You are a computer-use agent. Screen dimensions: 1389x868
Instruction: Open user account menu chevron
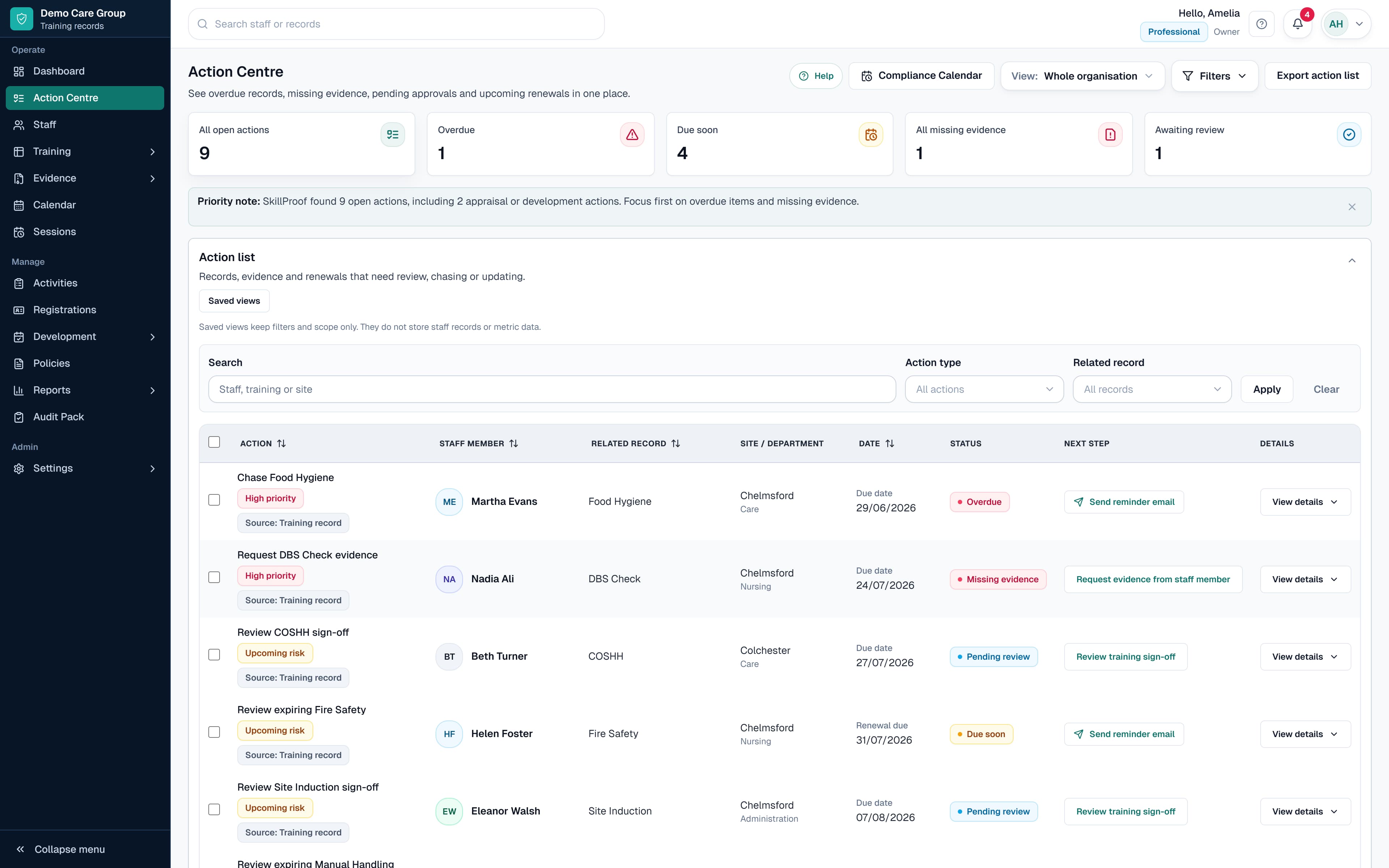[x=1359, y=24]
